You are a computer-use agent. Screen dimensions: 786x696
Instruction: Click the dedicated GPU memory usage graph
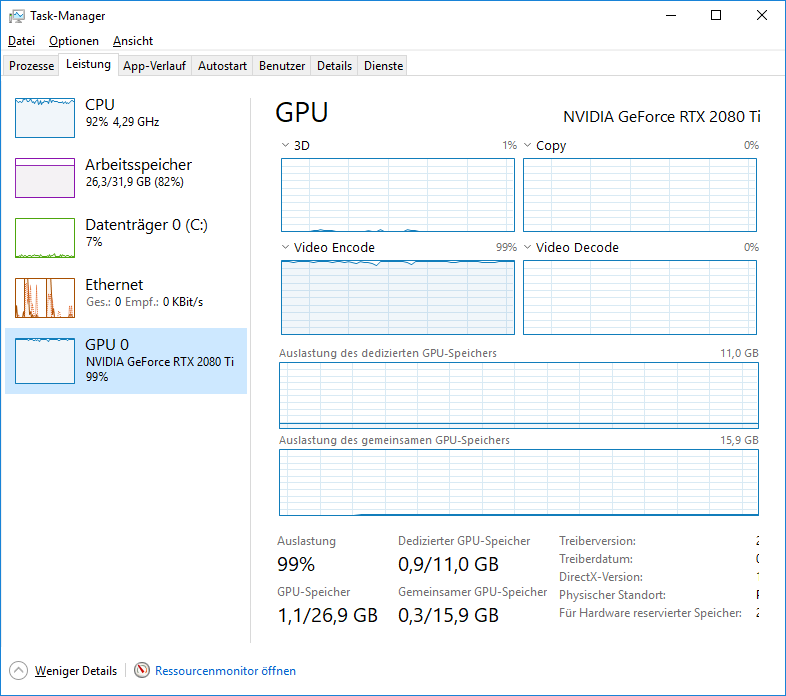518,395
